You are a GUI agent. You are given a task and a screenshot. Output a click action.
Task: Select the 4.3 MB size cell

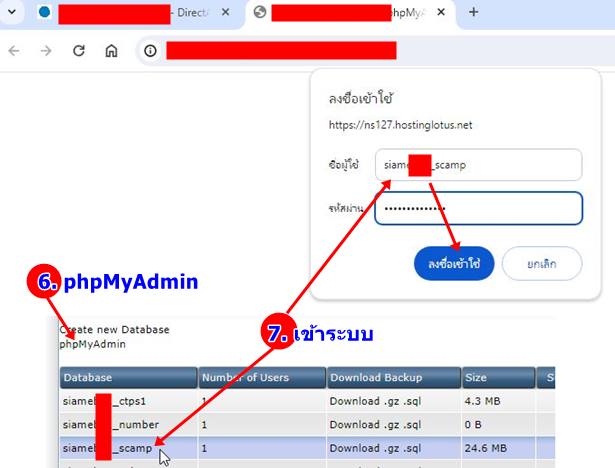tap(482, 401)
